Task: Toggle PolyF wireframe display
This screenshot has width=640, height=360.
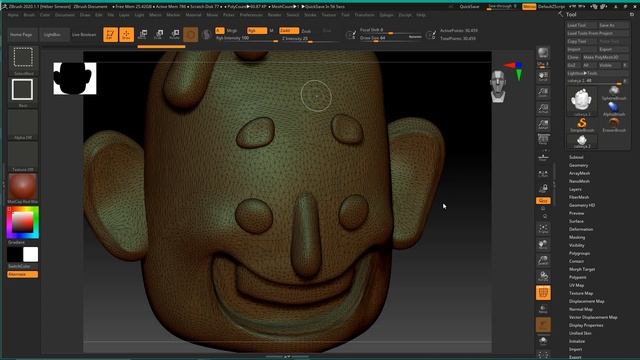Action: 543,293
